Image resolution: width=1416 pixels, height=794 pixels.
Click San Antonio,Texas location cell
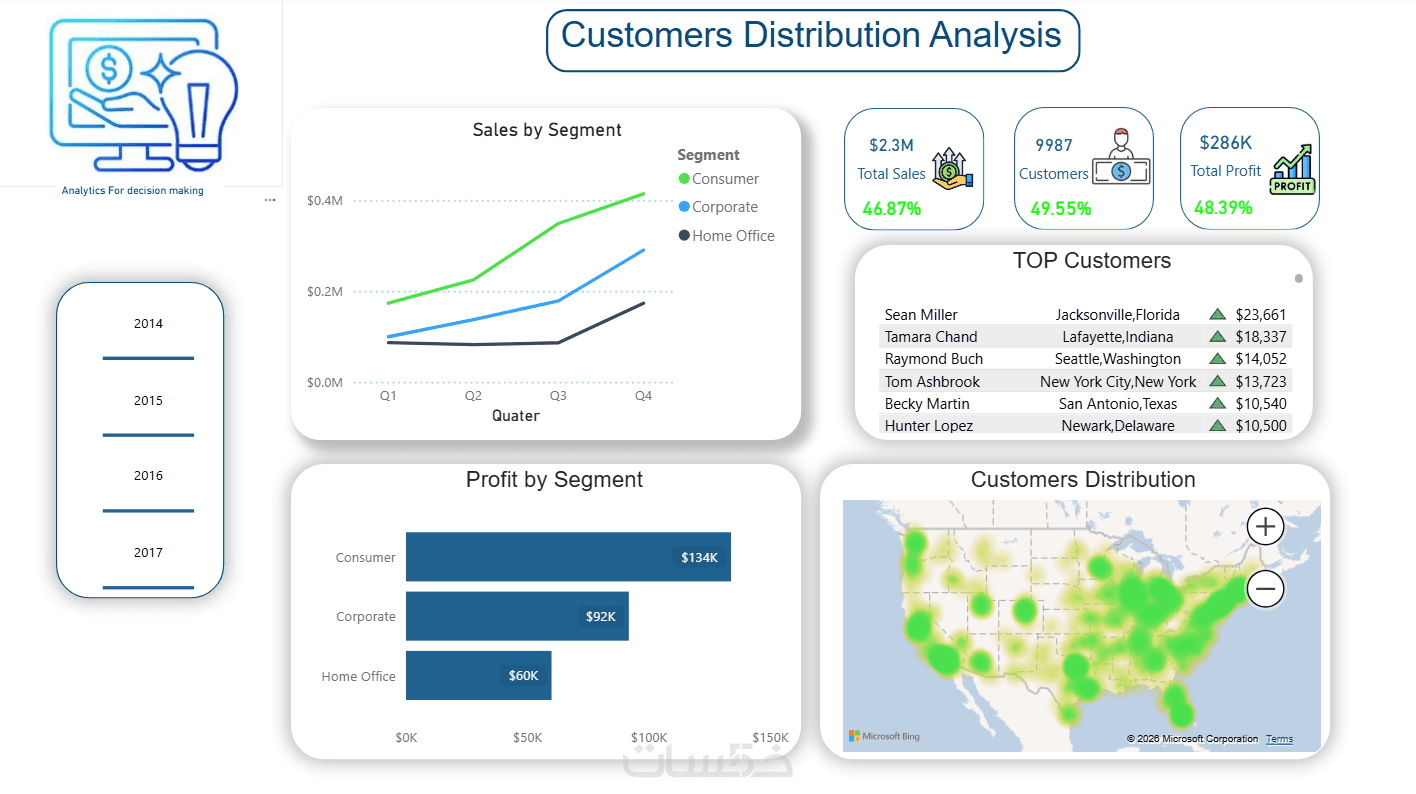click(1118, 404)
